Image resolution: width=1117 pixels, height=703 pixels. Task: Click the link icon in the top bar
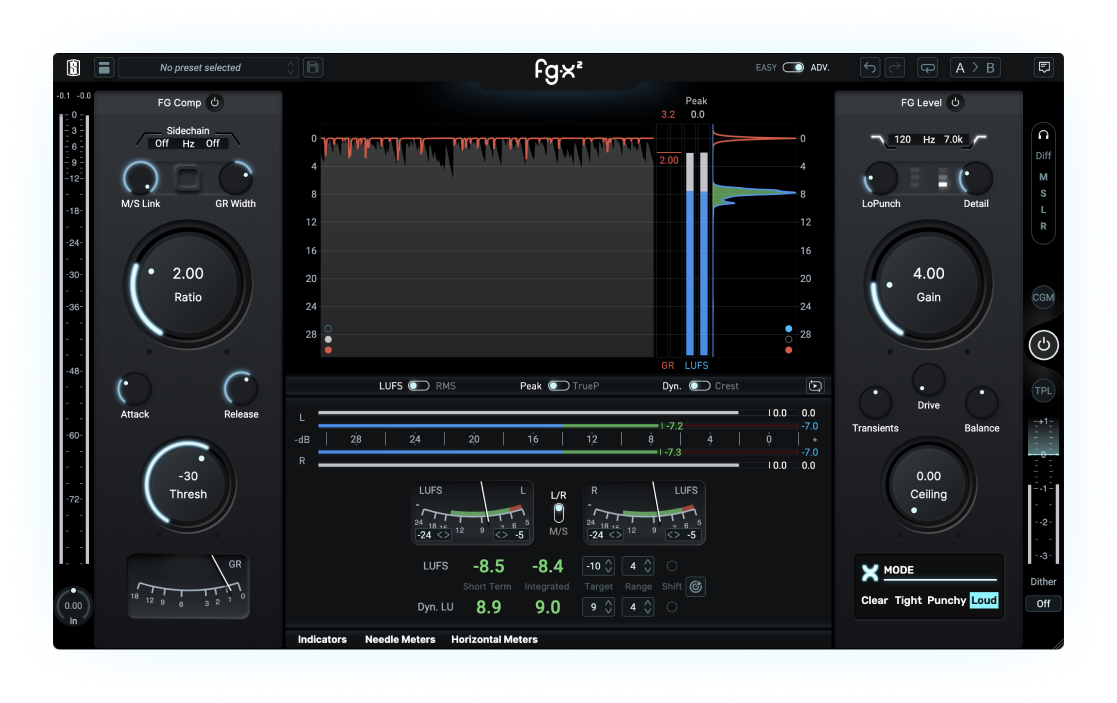click(928, 68)
